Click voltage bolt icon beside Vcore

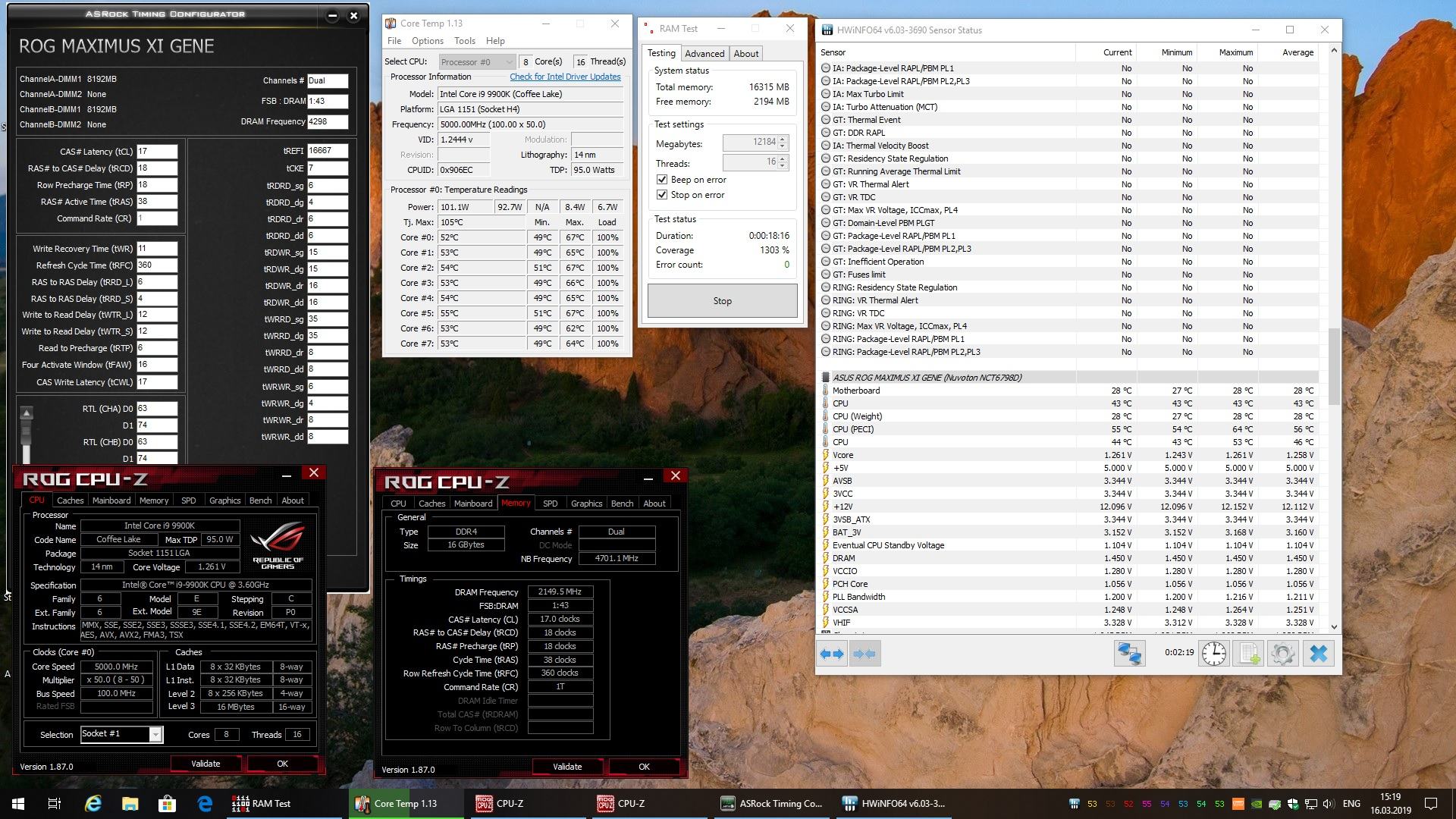[x=826, y=455]
